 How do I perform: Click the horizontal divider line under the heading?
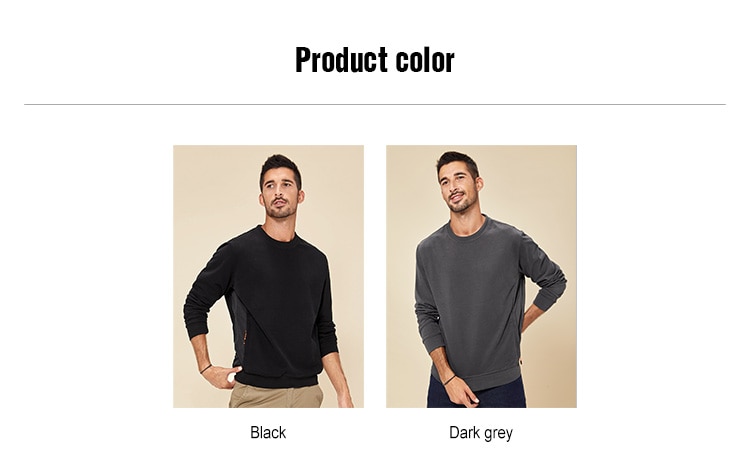tap(375, 104)
